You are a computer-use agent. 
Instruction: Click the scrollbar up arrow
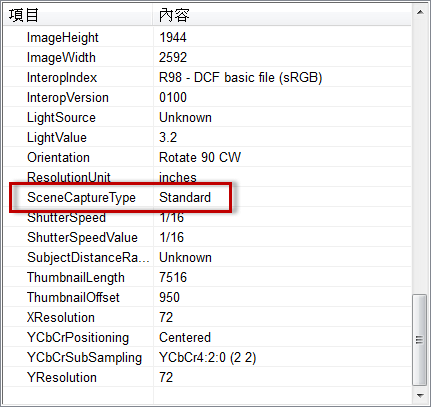tap(420, 13)
